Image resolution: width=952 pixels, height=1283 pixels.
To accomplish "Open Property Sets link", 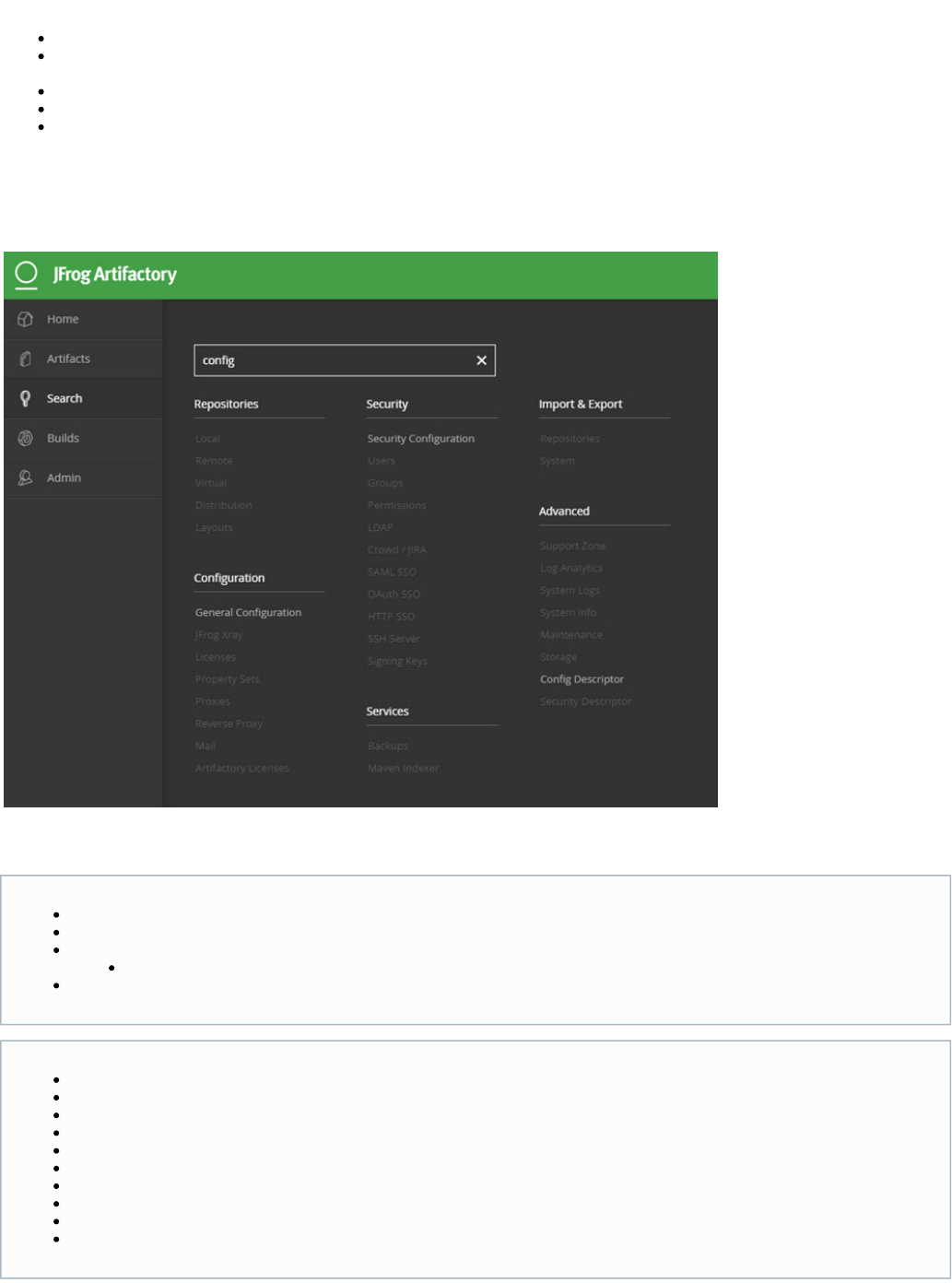I will (227, 679).
